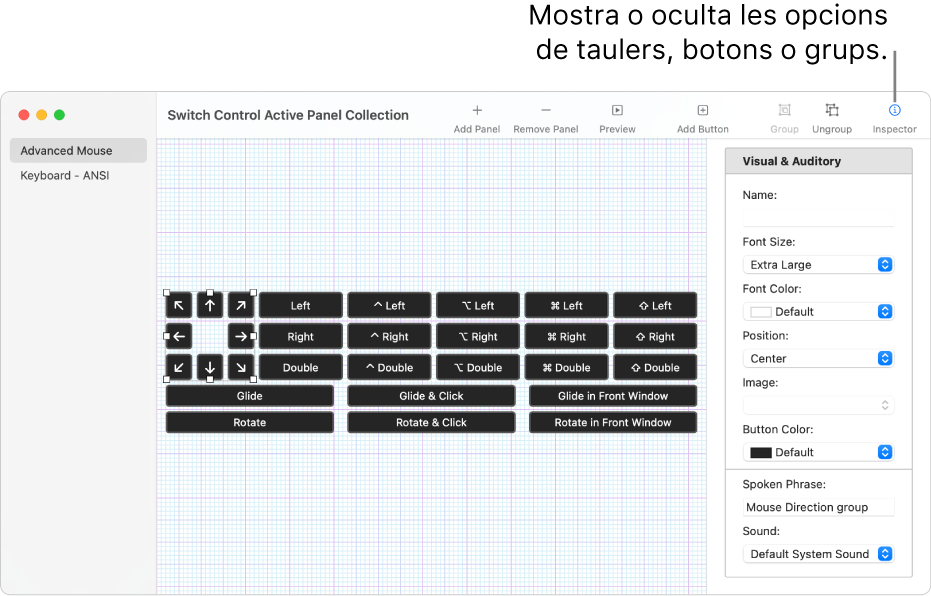Image resolution: width=931 pixels, height=596 pixels.
Task: Select the Command-Double panel button
Action: point(566,367)
